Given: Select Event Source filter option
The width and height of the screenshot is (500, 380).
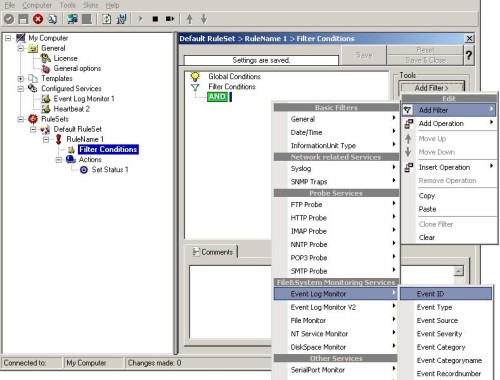Looking at the screenshot, I should pyautogui.click(x=446, y=320).
